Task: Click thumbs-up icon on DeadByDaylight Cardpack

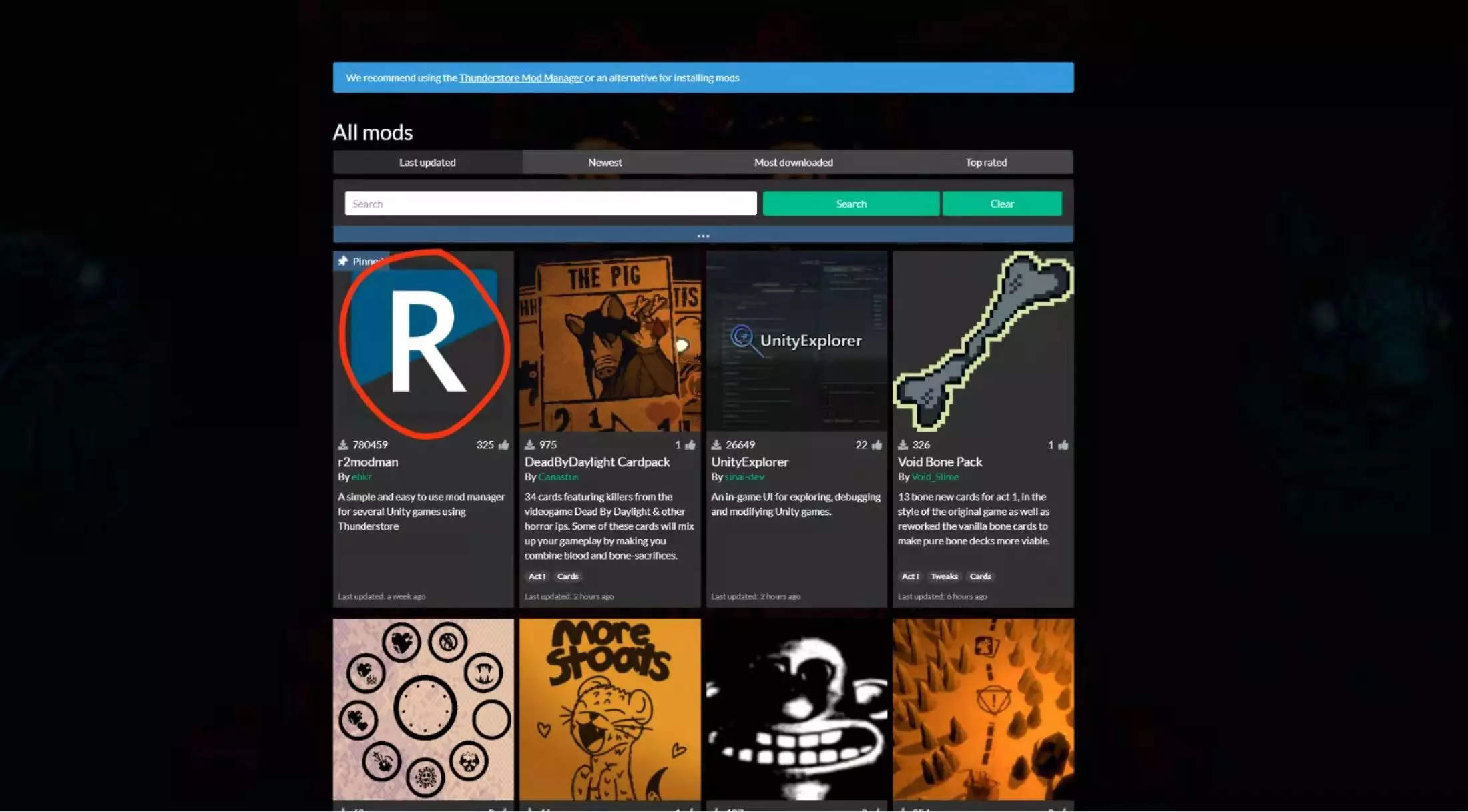Action: tap(690, 445)
